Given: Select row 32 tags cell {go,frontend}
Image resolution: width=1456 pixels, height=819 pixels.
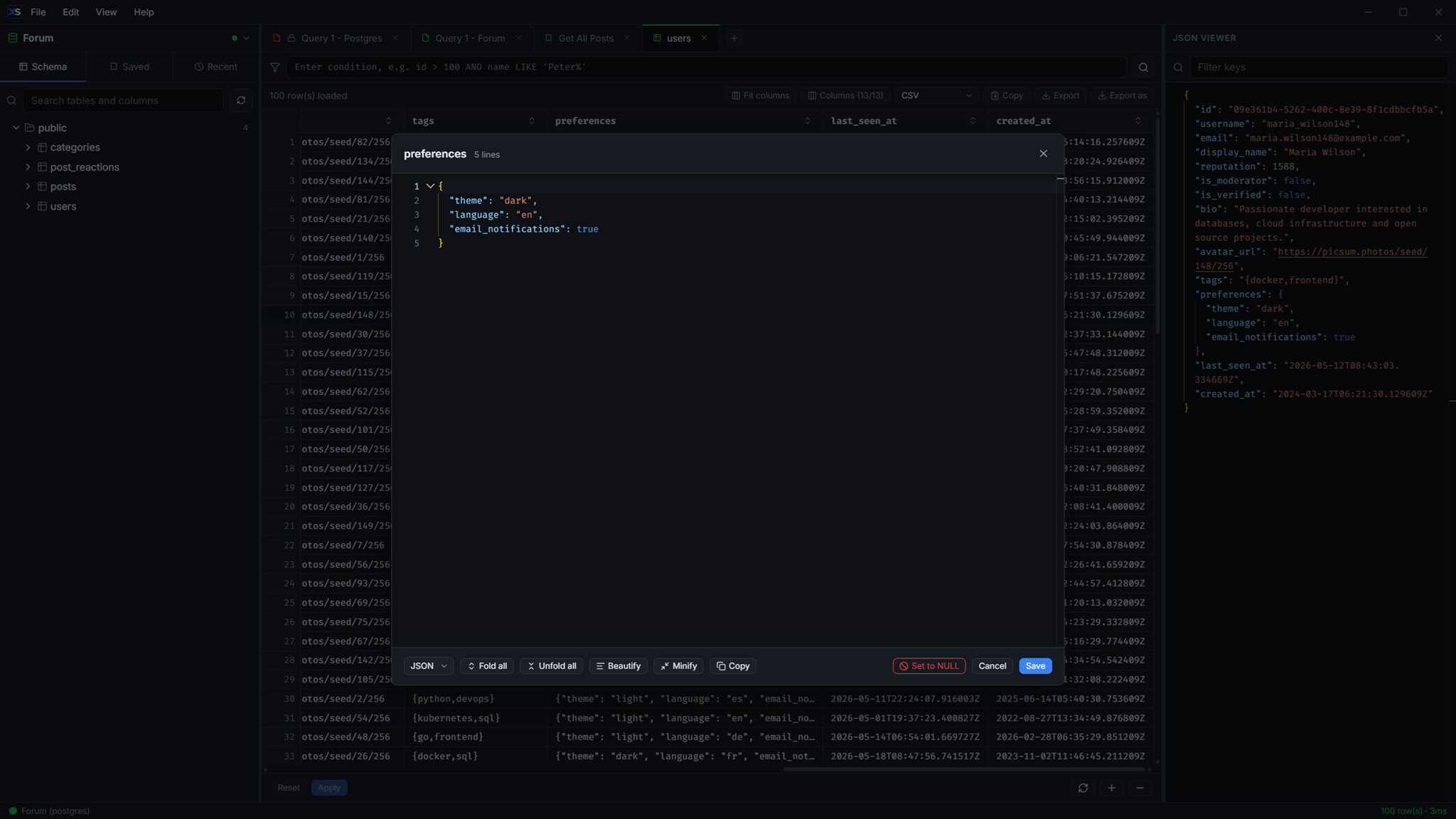Looking at the screenshot, I should click(476, 737).
